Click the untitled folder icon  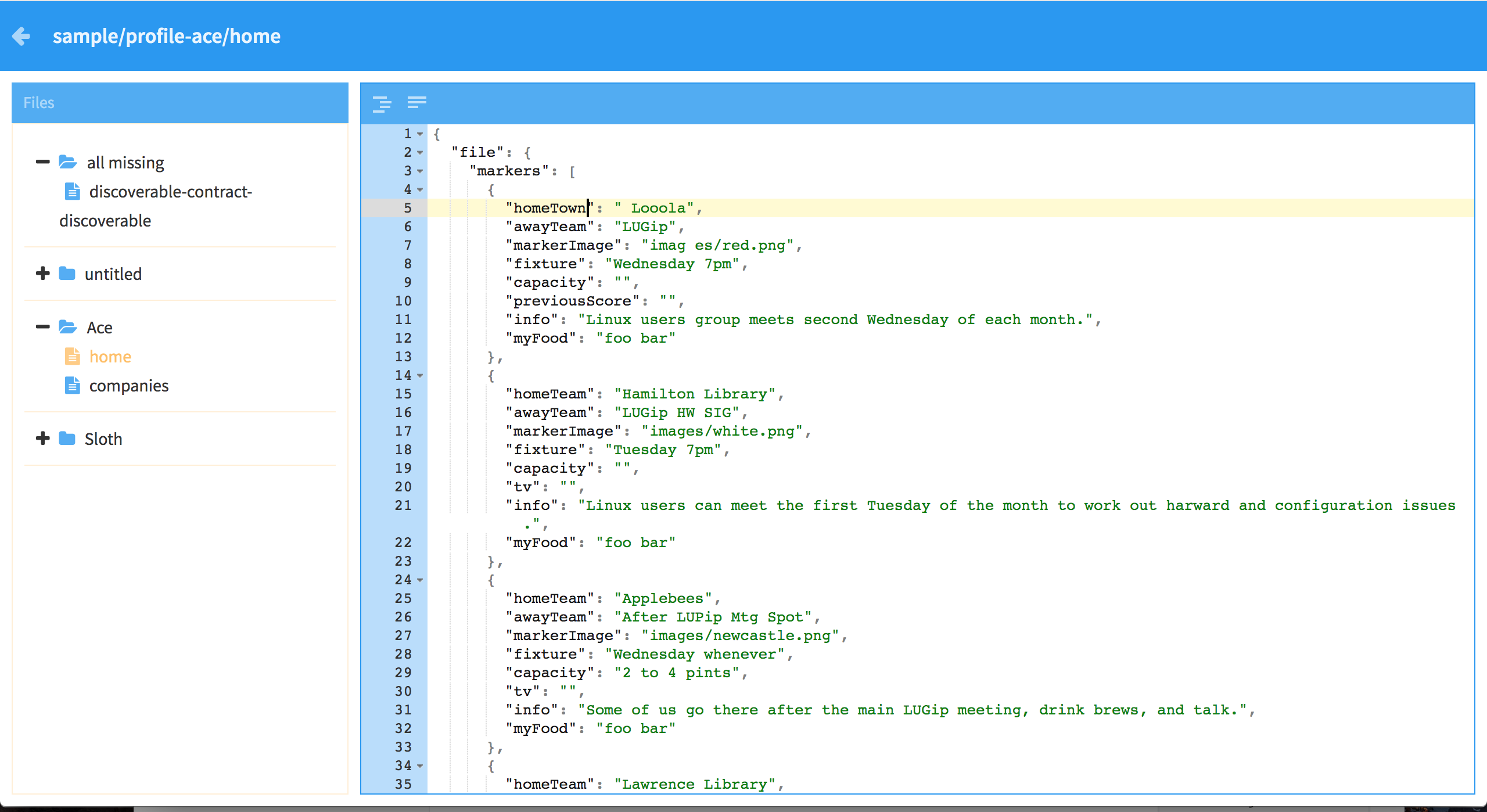(x=67, y=274)
